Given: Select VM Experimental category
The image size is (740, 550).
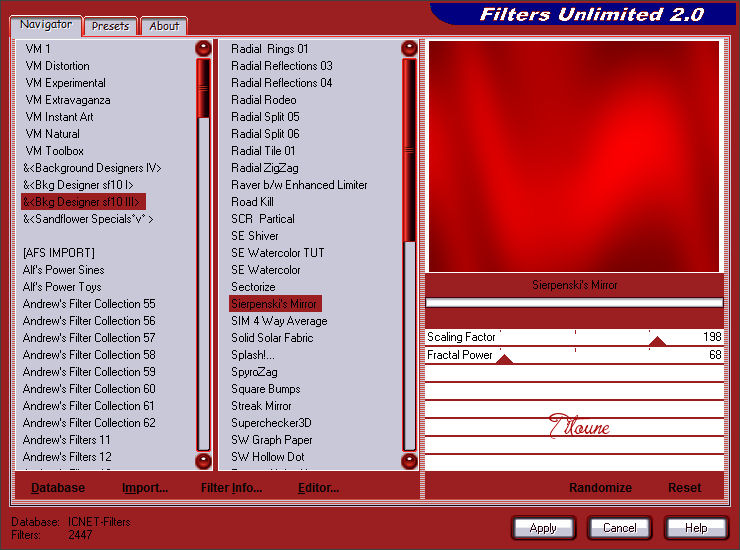Looking at the screenshot, I should coord(66,83).
